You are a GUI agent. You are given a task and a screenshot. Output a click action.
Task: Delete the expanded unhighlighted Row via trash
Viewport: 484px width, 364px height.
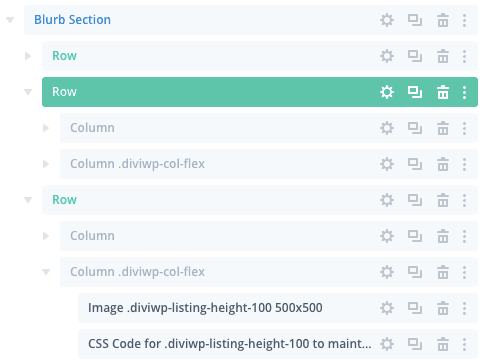[x=443, y=200]
